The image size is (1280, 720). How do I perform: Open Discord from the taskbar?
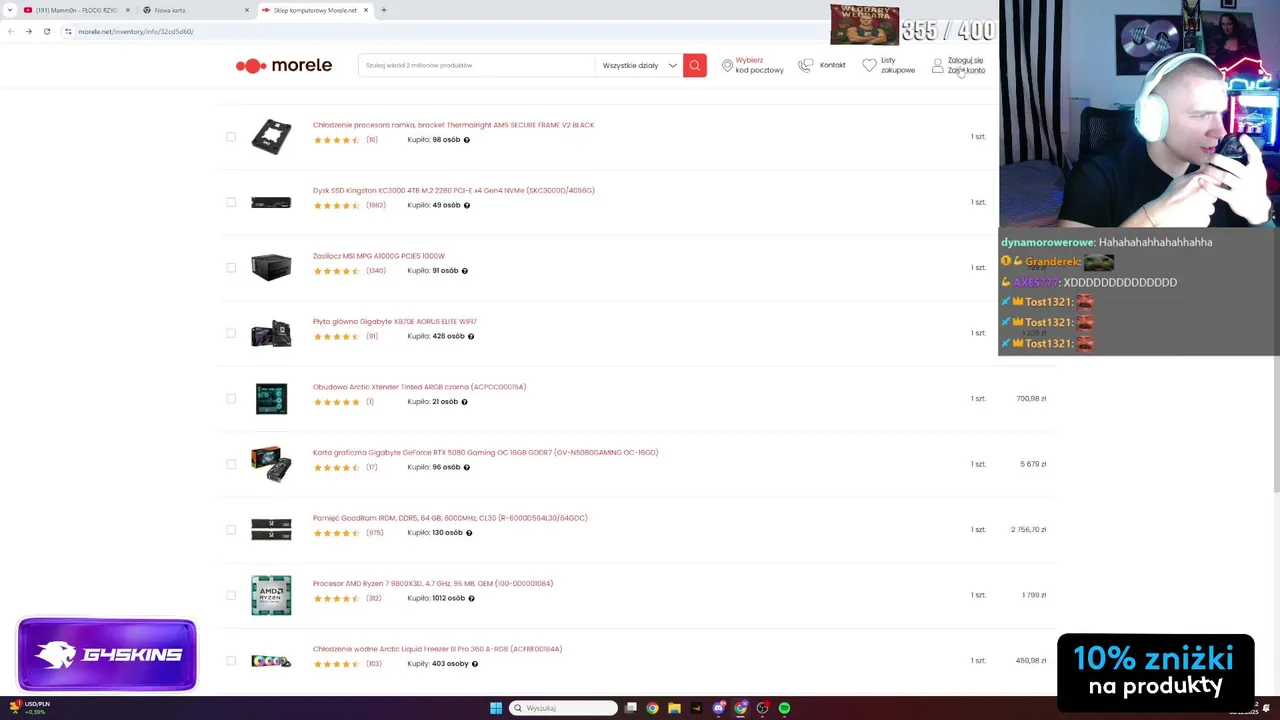718,708
